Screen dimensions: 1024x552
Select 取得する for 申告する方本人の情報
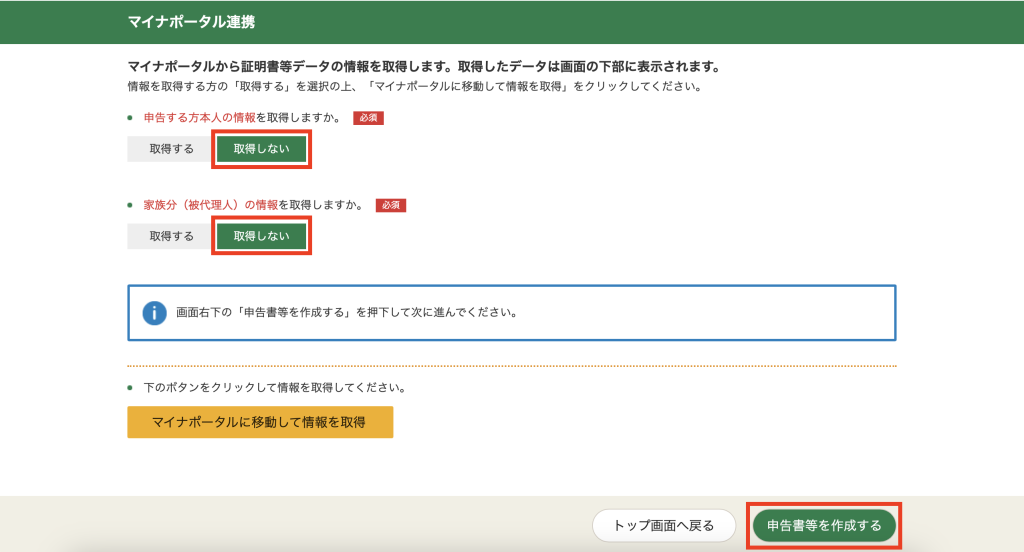171,149
